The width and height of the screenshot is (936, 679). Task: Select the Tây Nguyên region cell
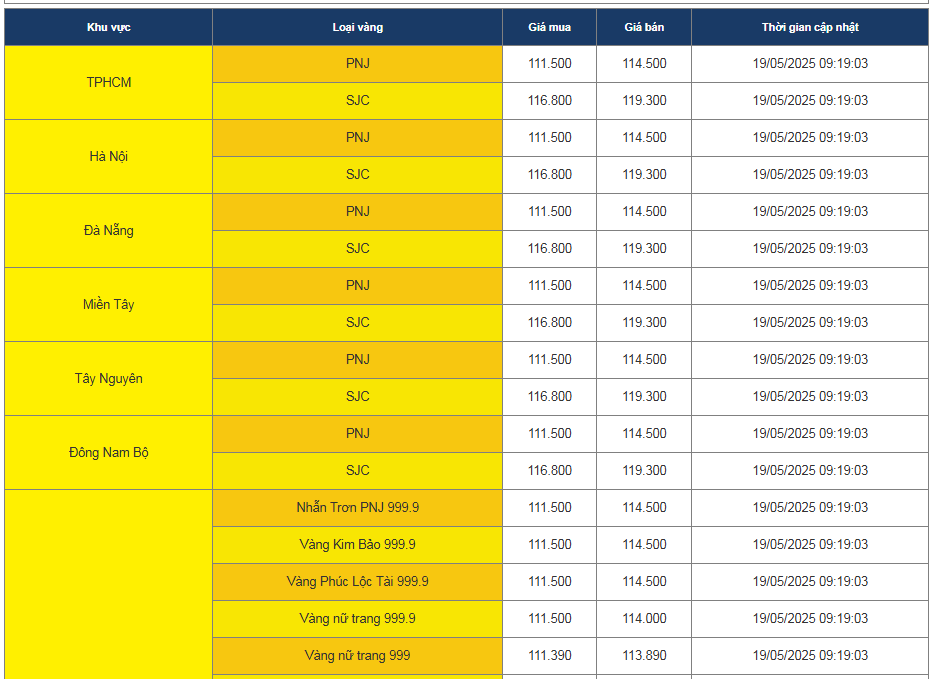108,379
